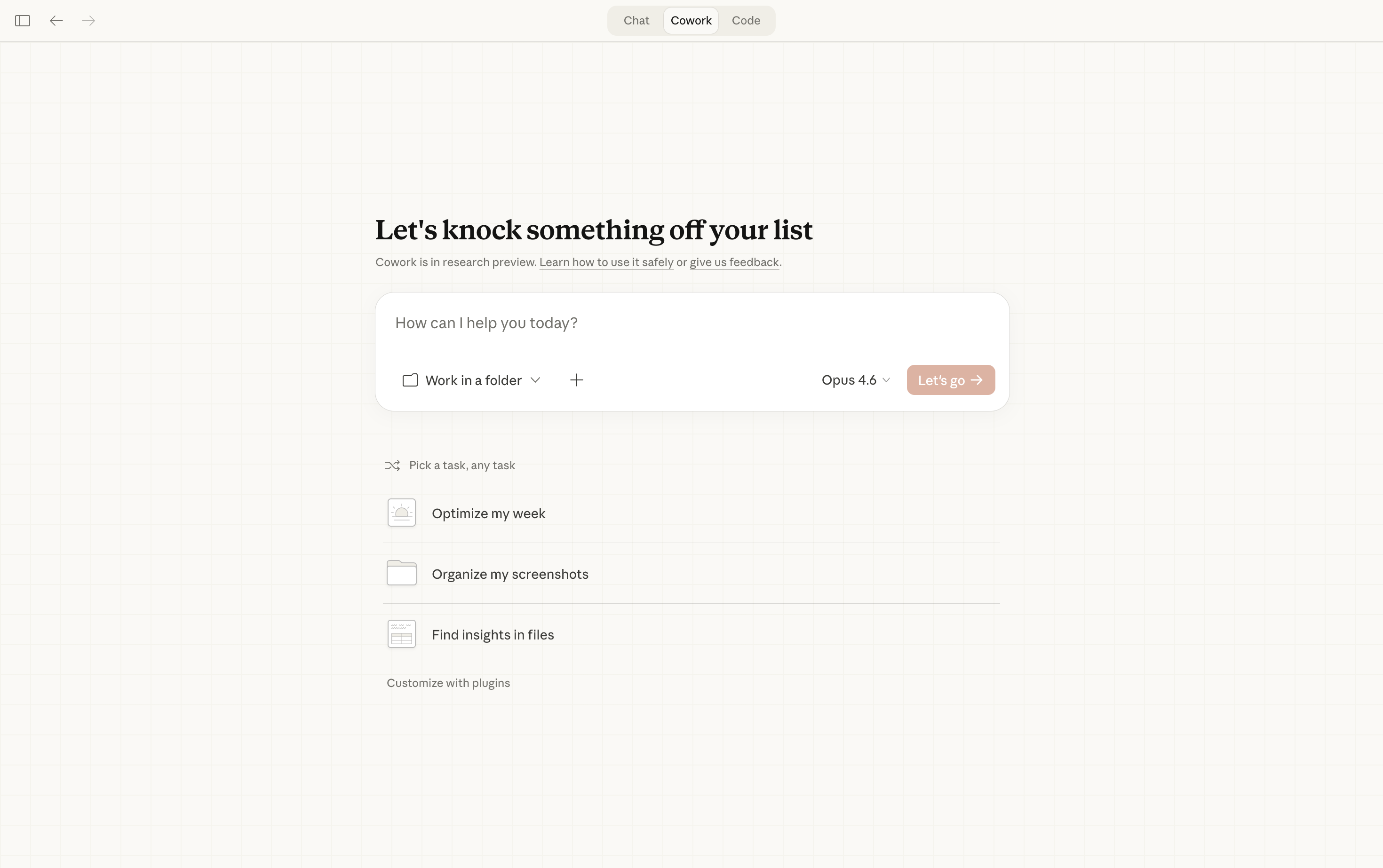Expand the Opus 4.6 model selector
Screen dimensions: 1383x868
855,380
